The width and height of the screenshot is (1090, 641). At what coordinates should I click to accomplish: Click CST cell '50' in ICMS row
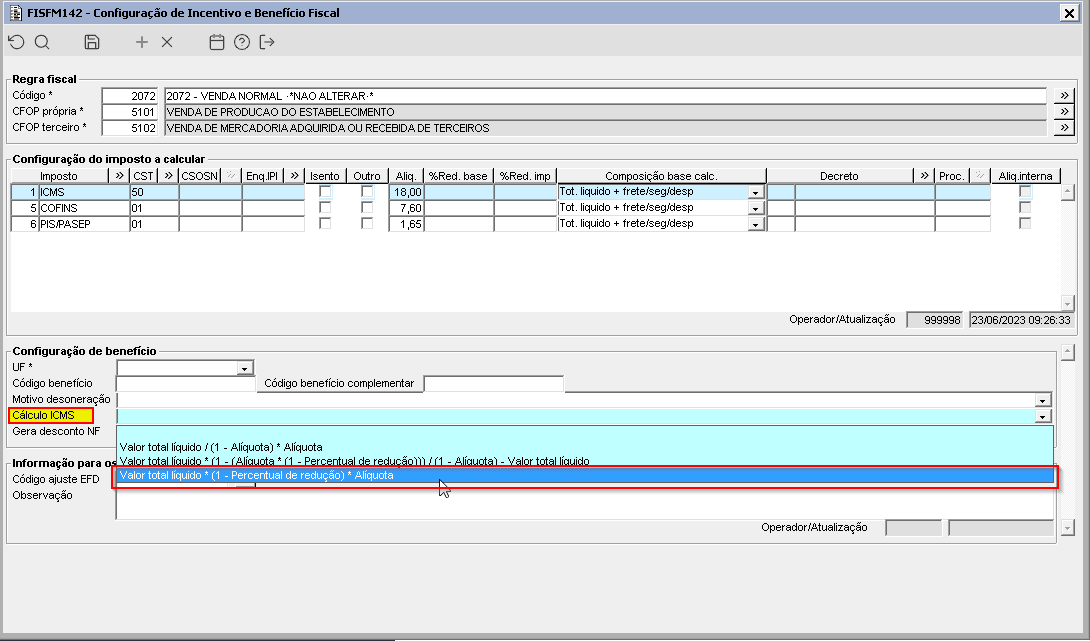coord(154,192)
